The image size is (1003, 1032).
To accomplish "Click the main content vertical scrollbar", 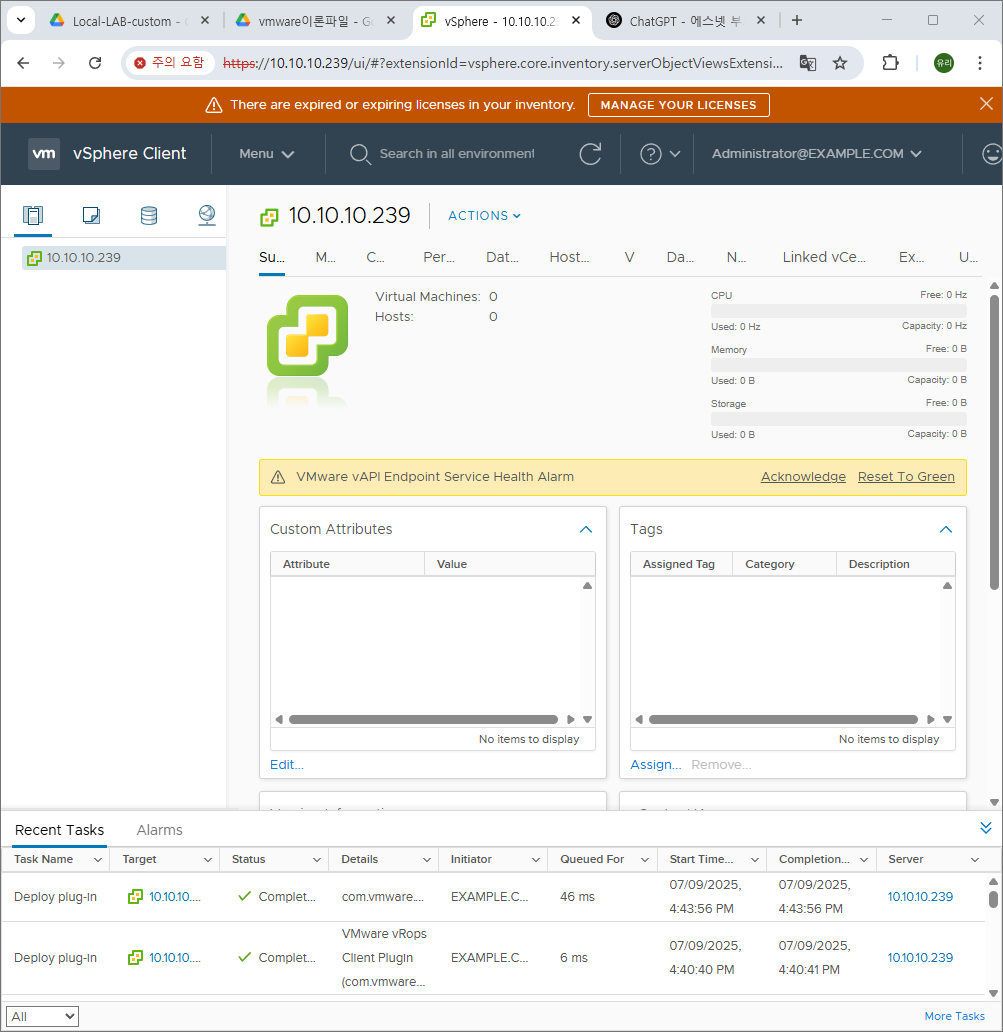I will click(994, 442).
